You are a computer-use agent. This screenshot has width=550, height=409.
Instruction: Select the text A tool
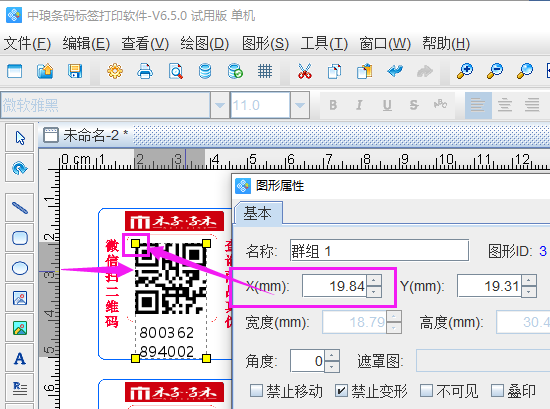(x=20, y=358)
